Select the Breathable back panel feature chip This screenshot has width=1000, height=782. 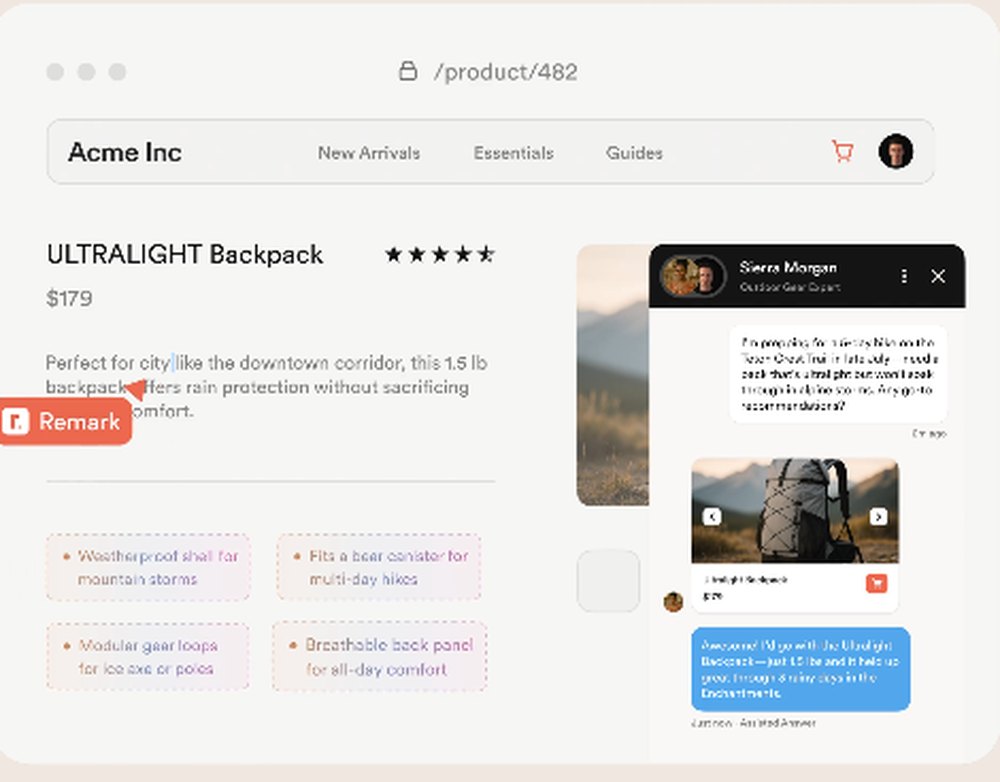pos(380,656)
